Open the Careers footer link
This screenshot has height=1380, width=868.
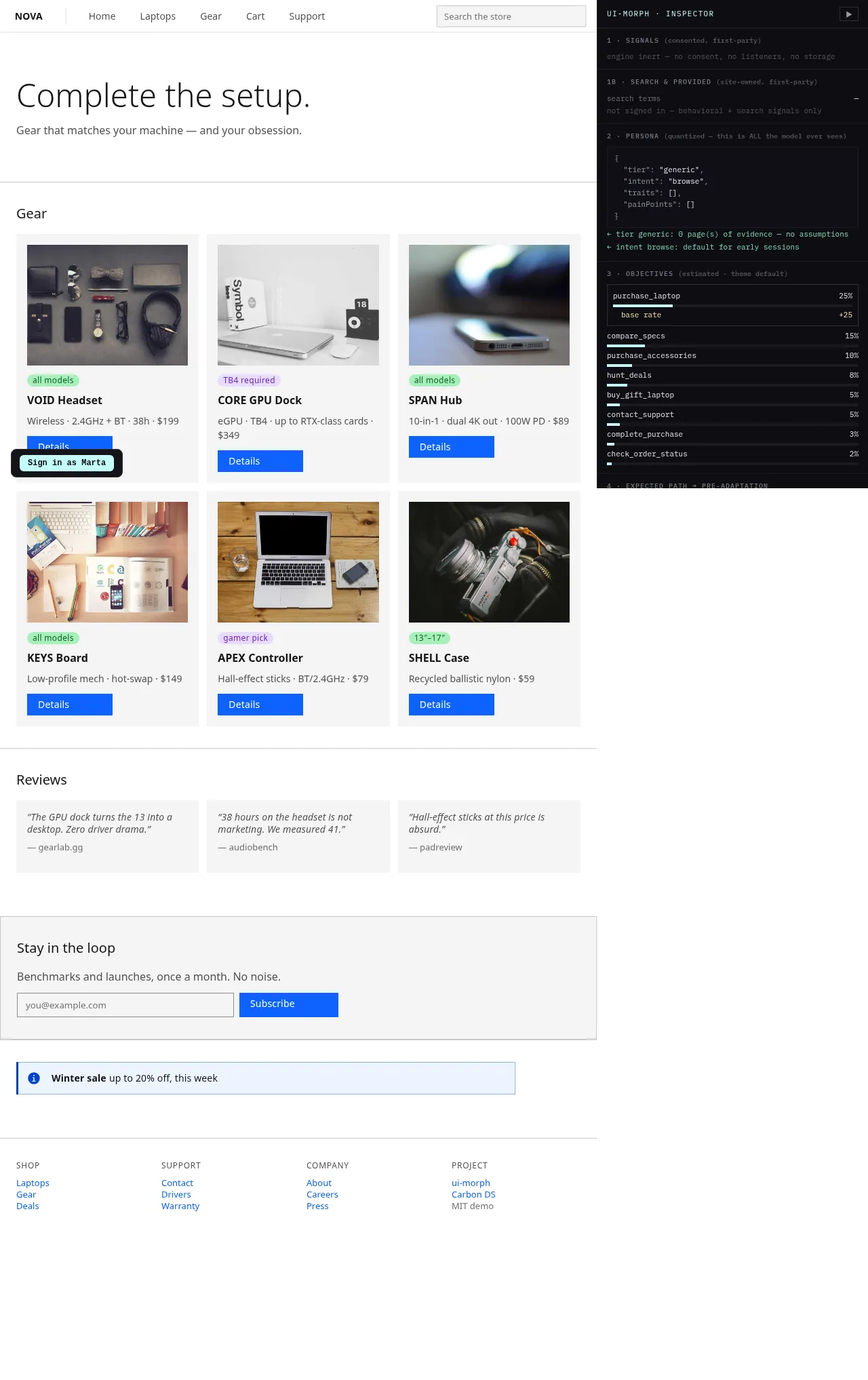pyautogui.click(x=322, y=1194)
